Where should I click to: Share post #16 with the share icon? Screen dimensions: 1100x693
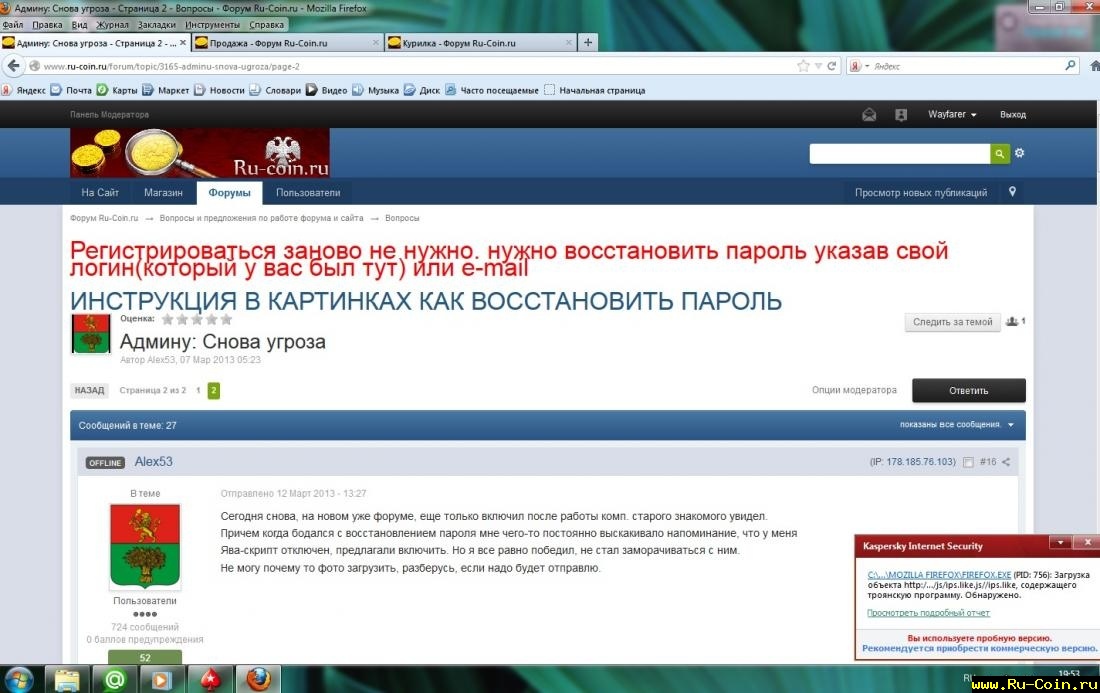pos(1006,462)
